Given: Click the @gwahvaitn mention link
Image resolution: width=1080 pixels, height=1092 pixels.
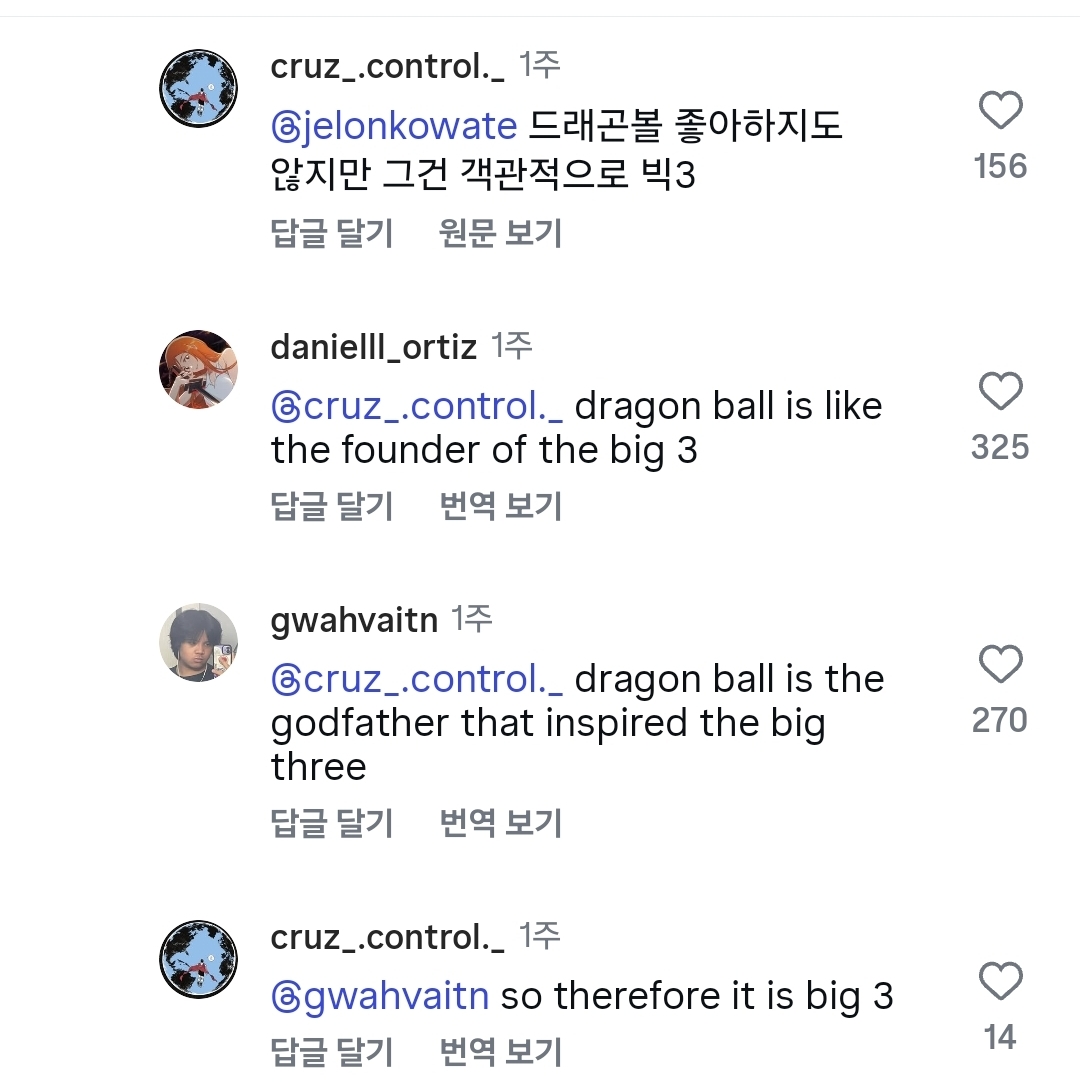Looking at the screenshot, I should point(380,997).
